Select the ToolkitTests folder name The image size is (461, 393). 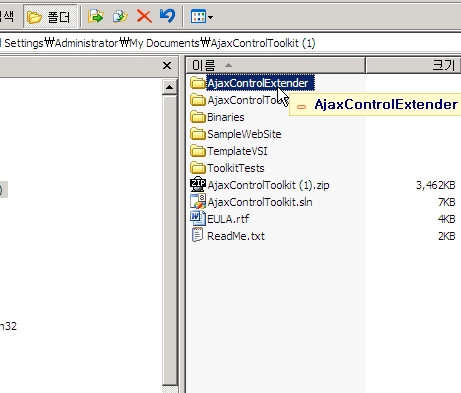(236, 168)
